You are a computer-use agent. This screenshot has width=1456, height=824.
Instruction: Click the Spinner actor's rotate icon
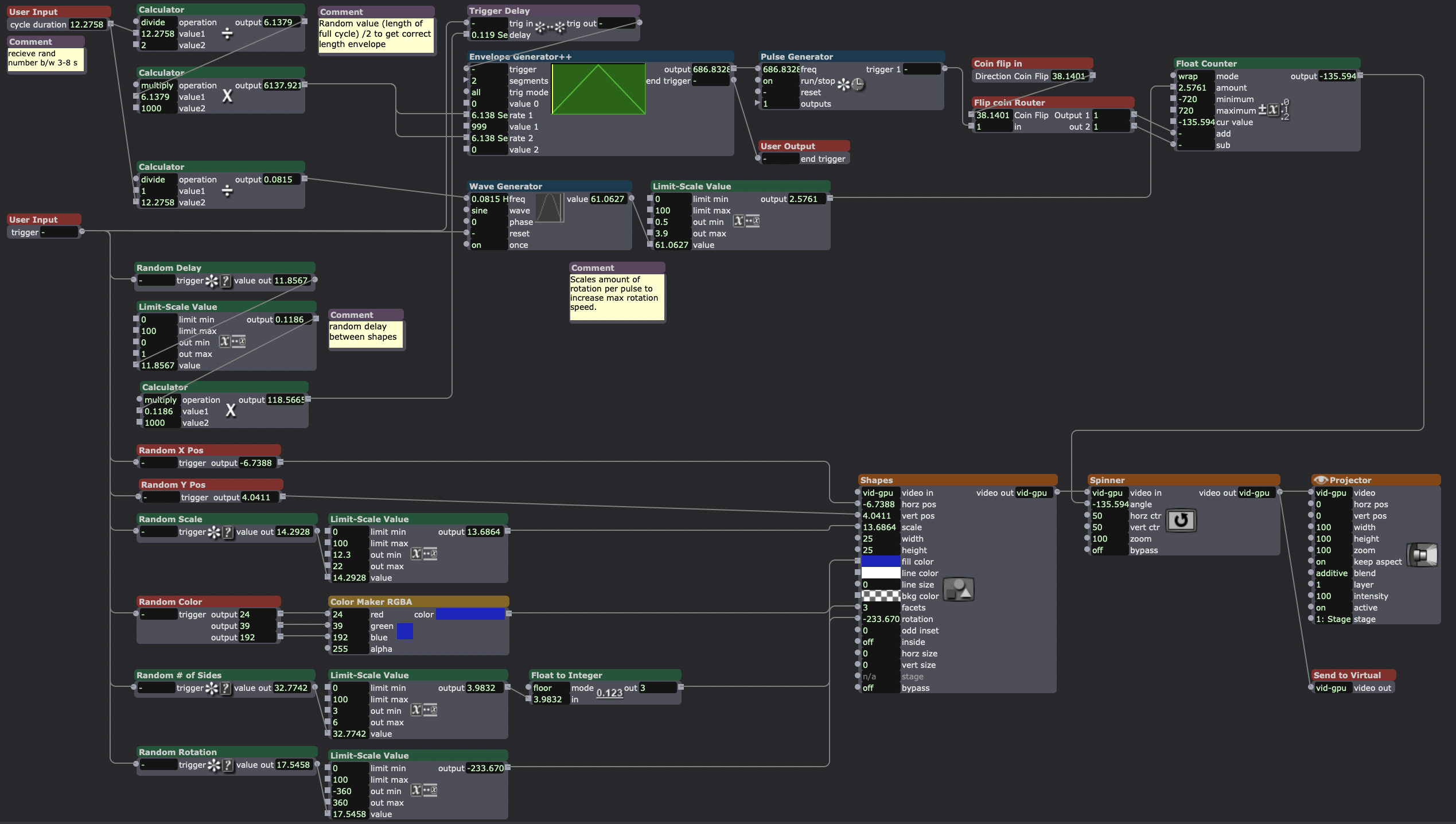pyautogui.click(x=1181, y=520)
